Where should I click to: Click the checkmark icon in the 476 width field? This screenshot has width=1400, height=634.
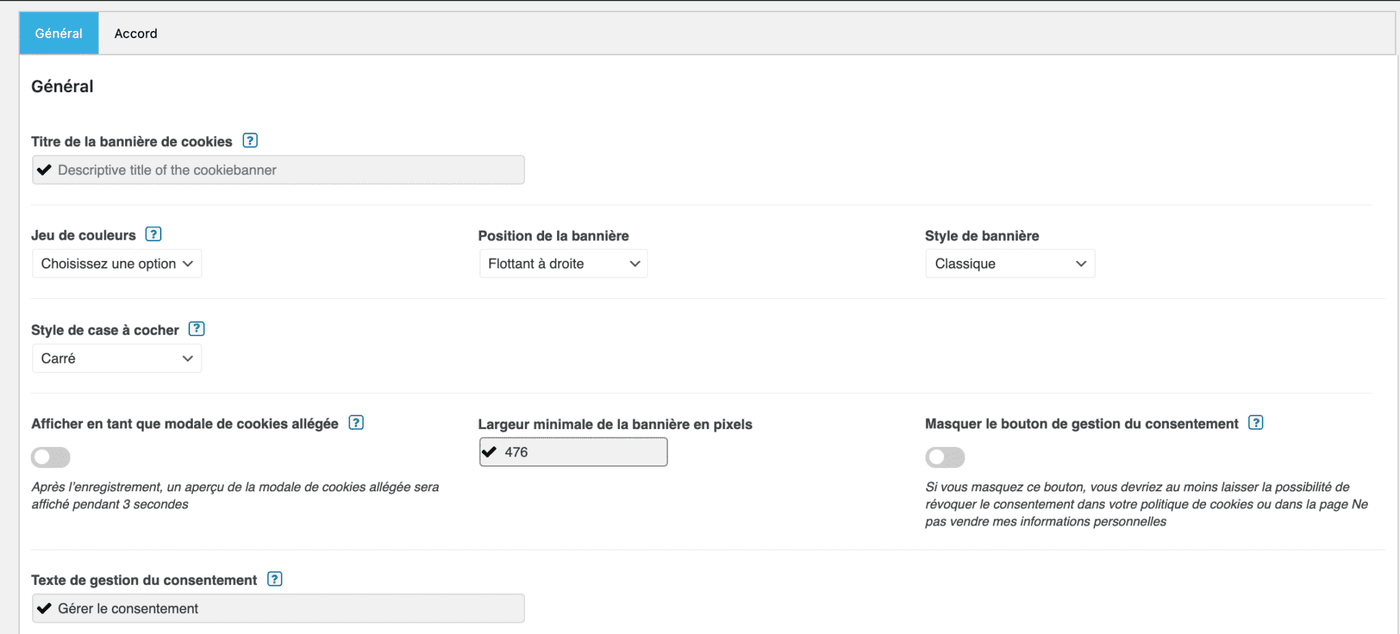489,452
